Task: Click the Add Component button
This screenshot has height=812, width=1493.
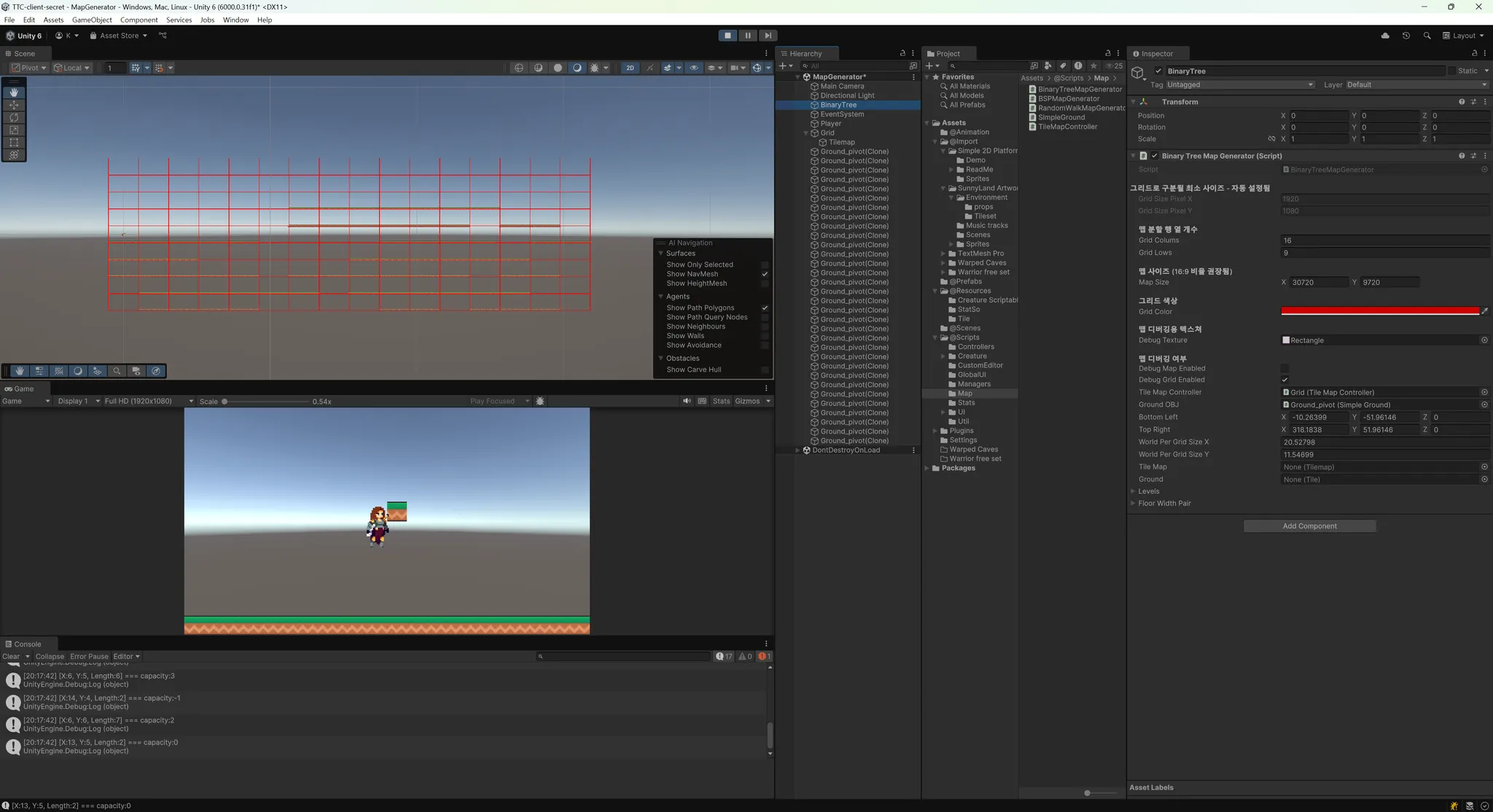Action: 1309,526
